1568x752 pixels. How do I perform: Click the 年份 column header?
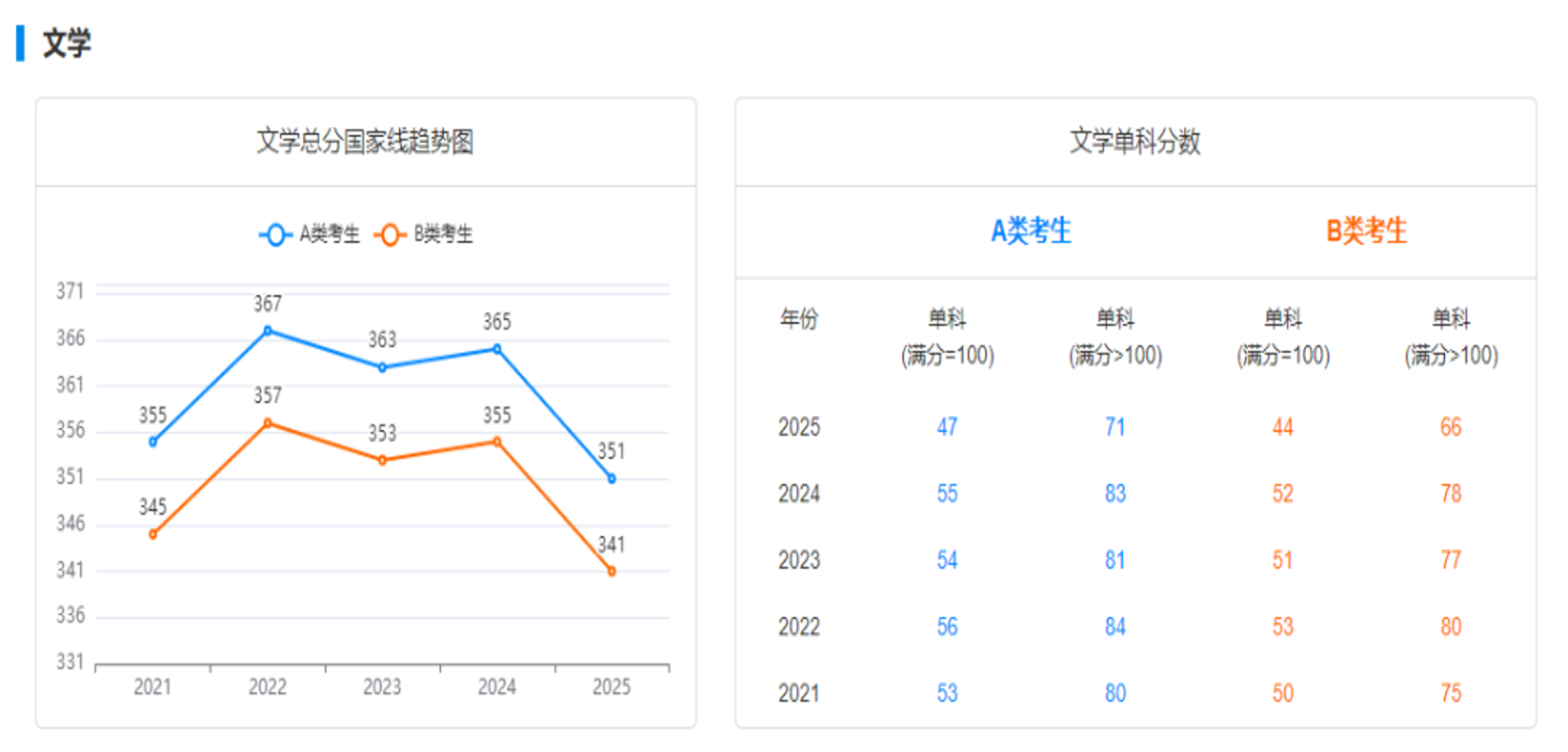(x=799, y=319)
